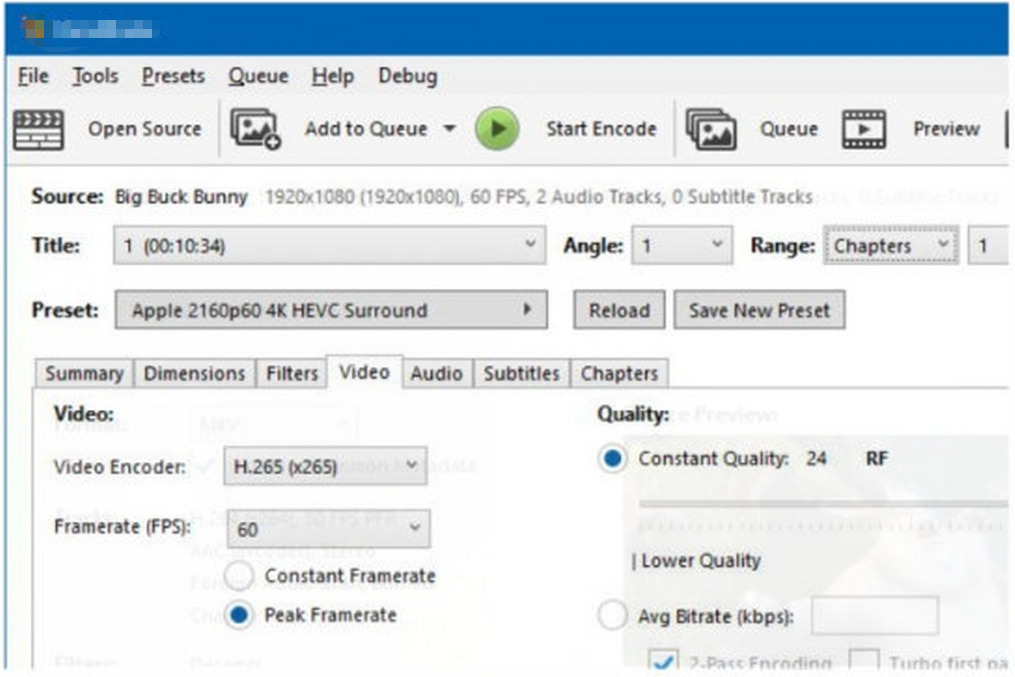Click the Avg Bitrate input field
Screen dimensions: 1015x677
874,616
